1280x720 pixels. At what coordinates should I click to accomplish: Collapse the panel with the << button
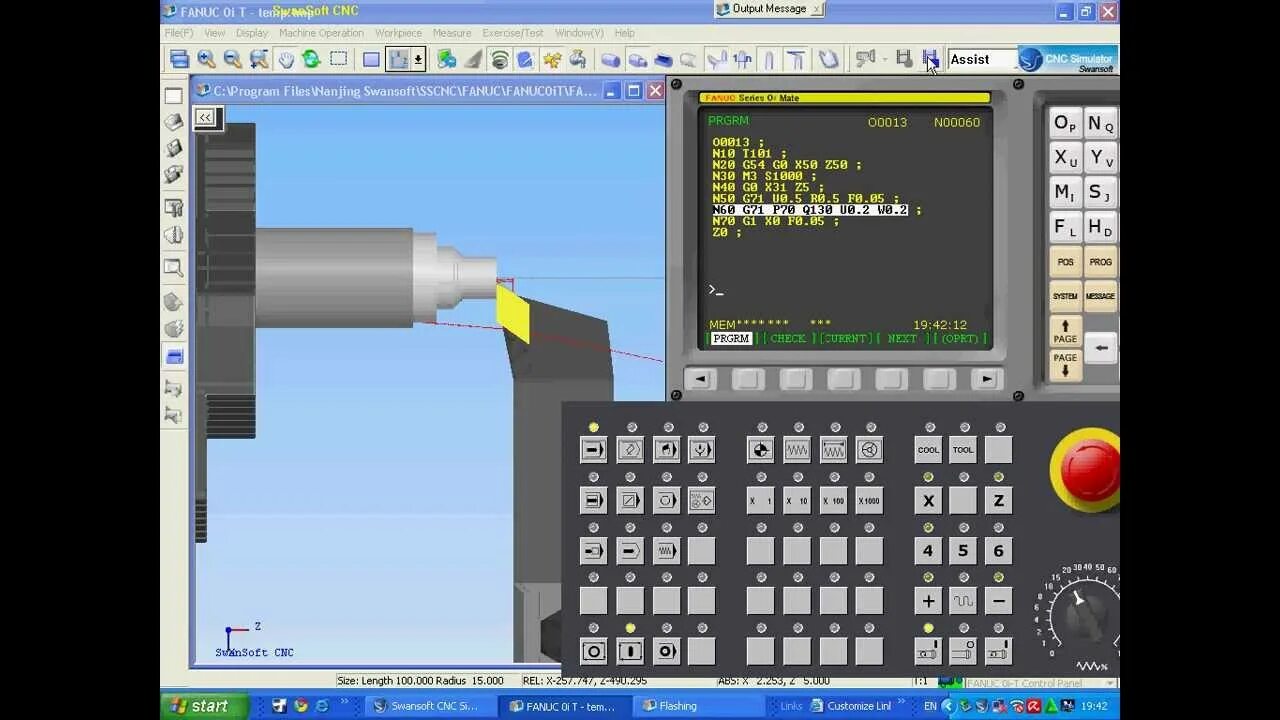point(205,117)
